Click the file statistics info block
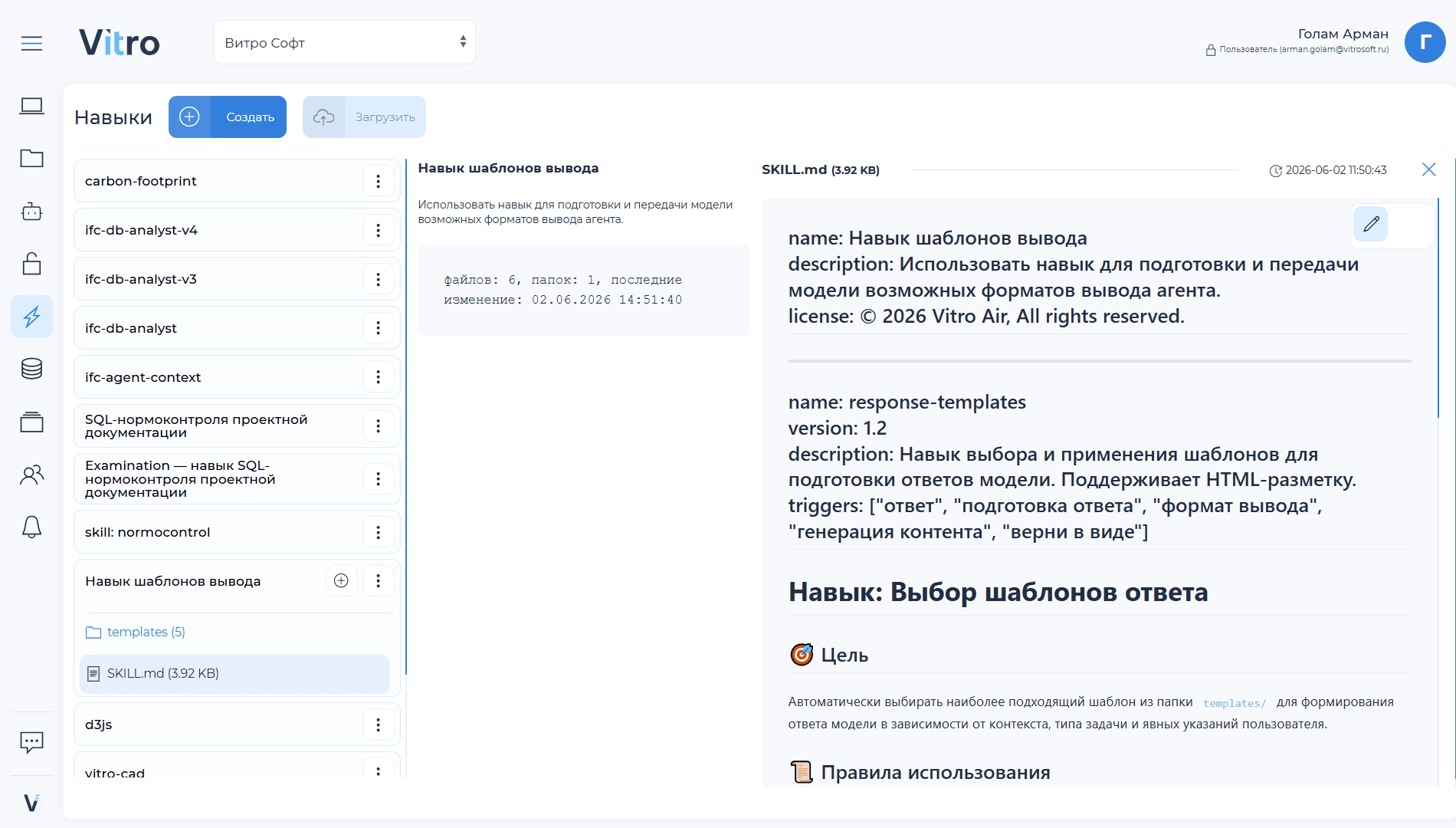Viewport: 1456px width, 828px height. [x=584, y=290]
